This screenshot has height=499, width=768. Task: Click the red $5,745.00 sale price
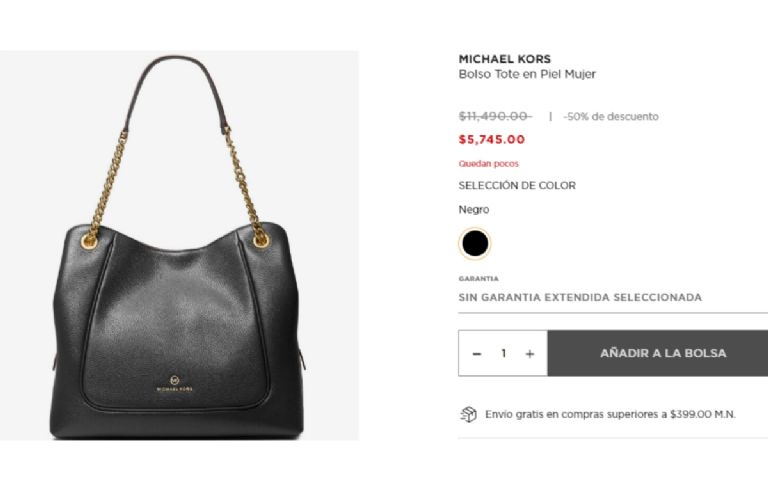click(x=492, y=140)
